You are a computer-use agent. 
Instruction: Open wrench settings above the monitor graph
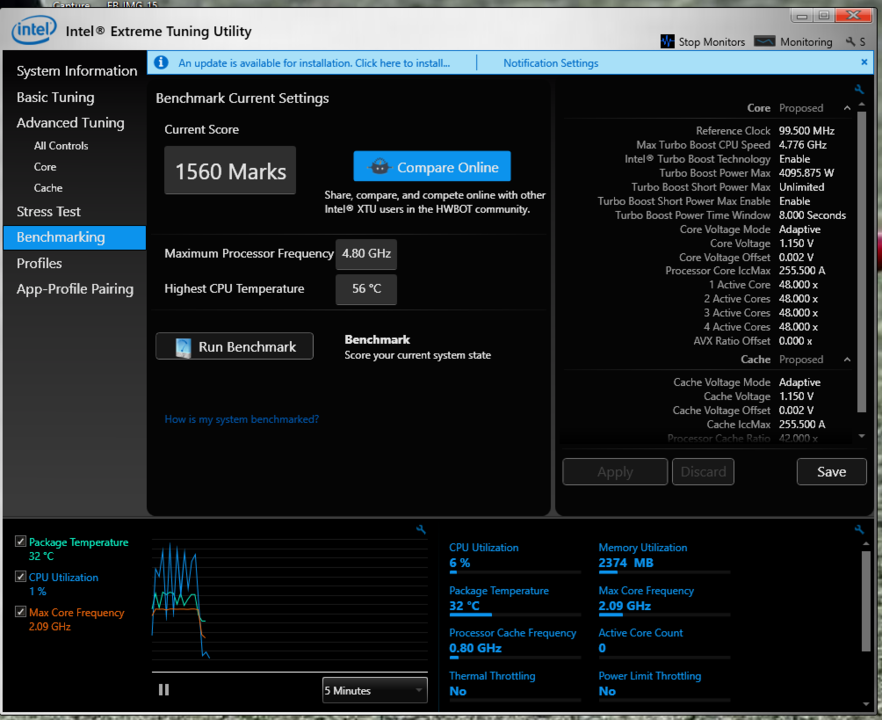(x=421, y=529)
